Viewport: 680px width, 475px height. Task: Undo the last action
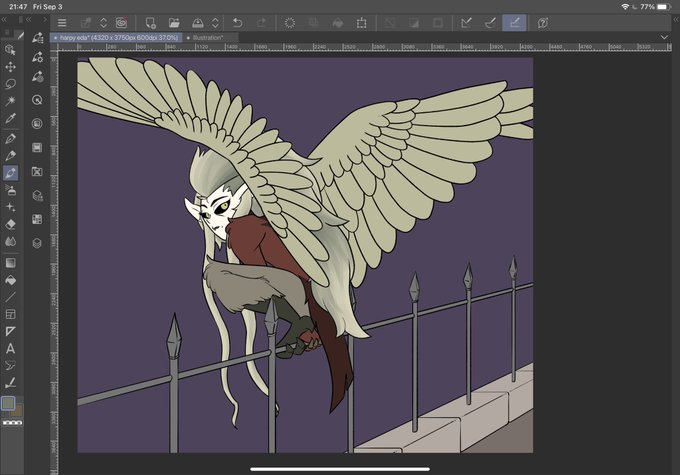[x=237, y=23]
